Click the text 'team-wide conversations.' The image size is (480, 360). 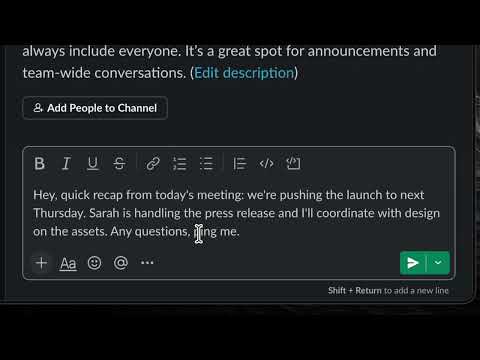pos(104,73)
